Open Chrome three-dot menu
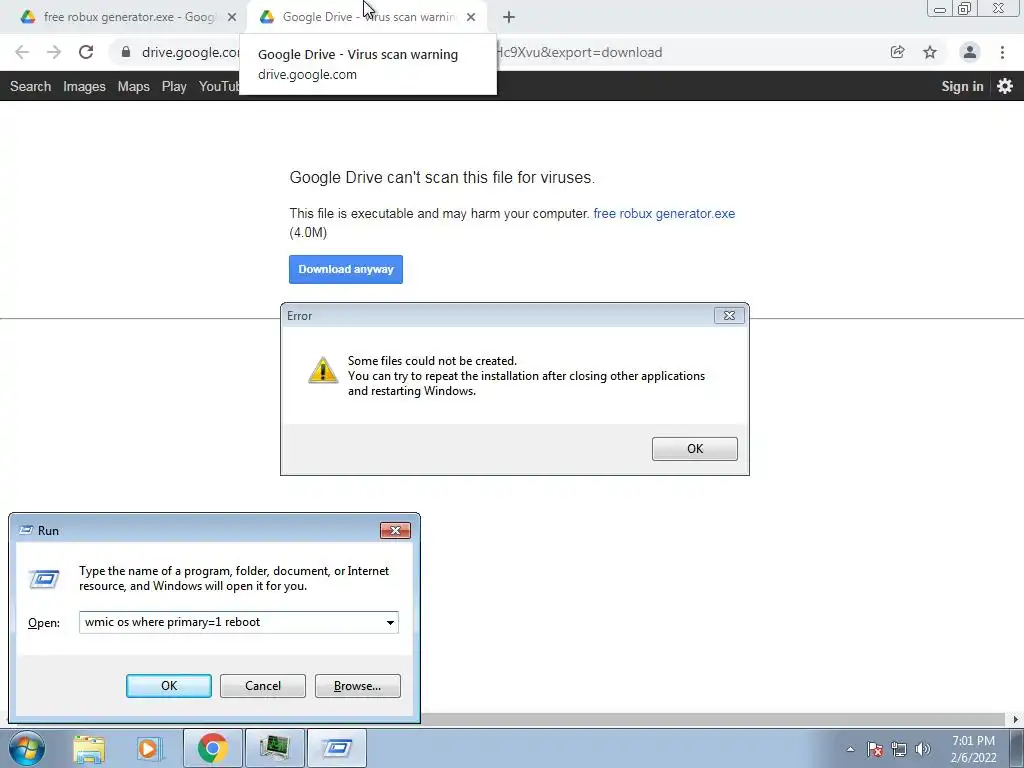This screenshot has height=768, width=1024. coord(1002,52)
